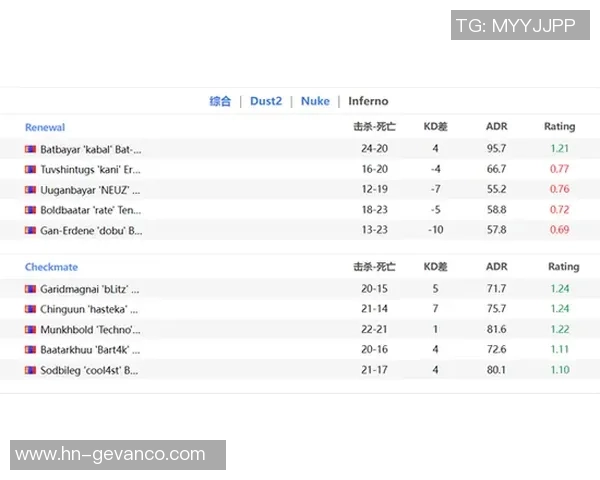Switch to the Nuke map tab
Image resolution: width=600 pixels, height=480 pixels.
[315, 101]
